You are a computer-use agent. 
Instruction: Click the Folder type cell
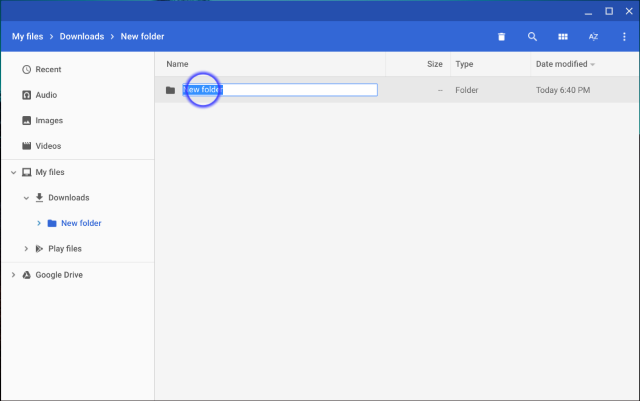[x=467, y=90]
